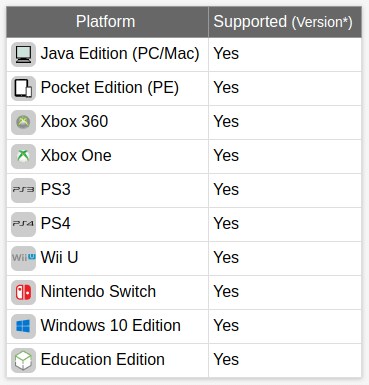Image resolution: width=369 pixels, height=385 pixels.
Task: Click the Pocket Edition tablet-phone icon
Action: (x=23, y=88)
